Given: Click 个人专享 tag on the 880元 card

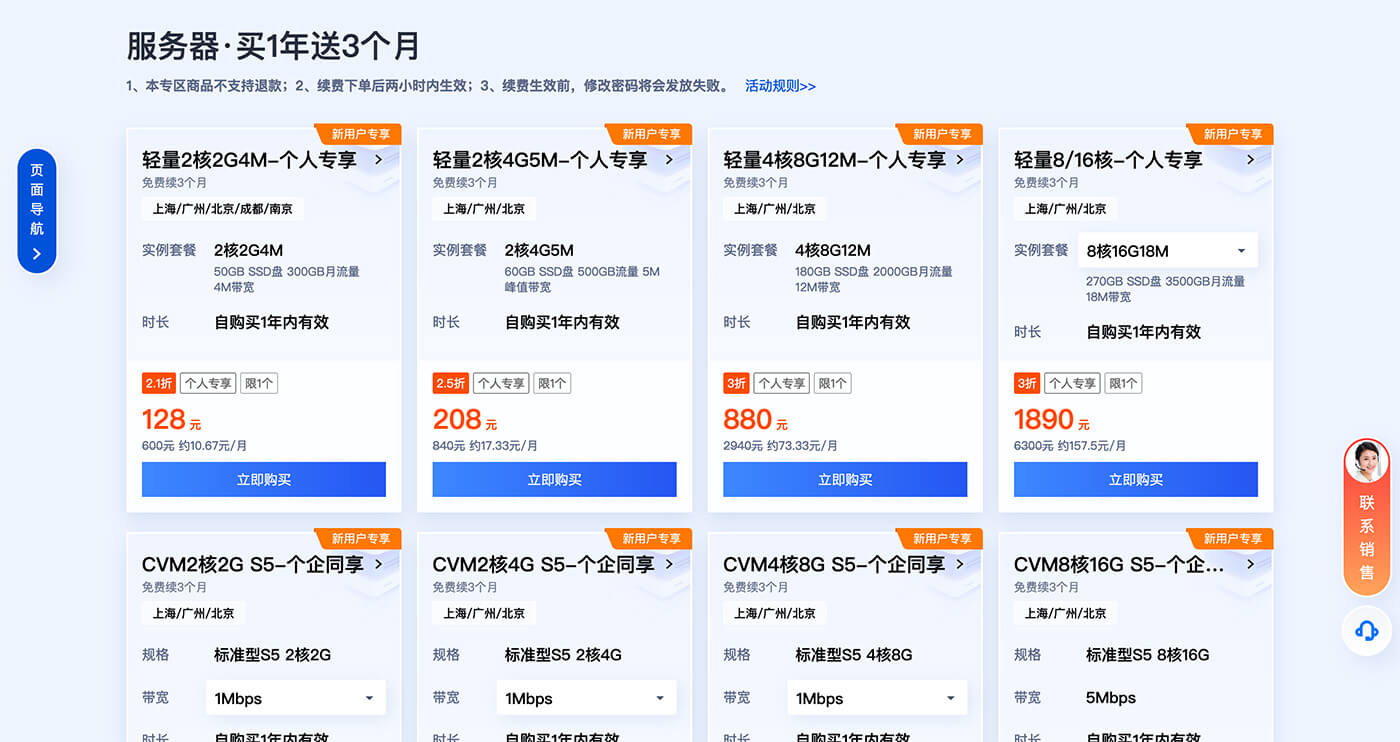Looking at the screenshot, I should pyautogui.click(x=781, y=383).
